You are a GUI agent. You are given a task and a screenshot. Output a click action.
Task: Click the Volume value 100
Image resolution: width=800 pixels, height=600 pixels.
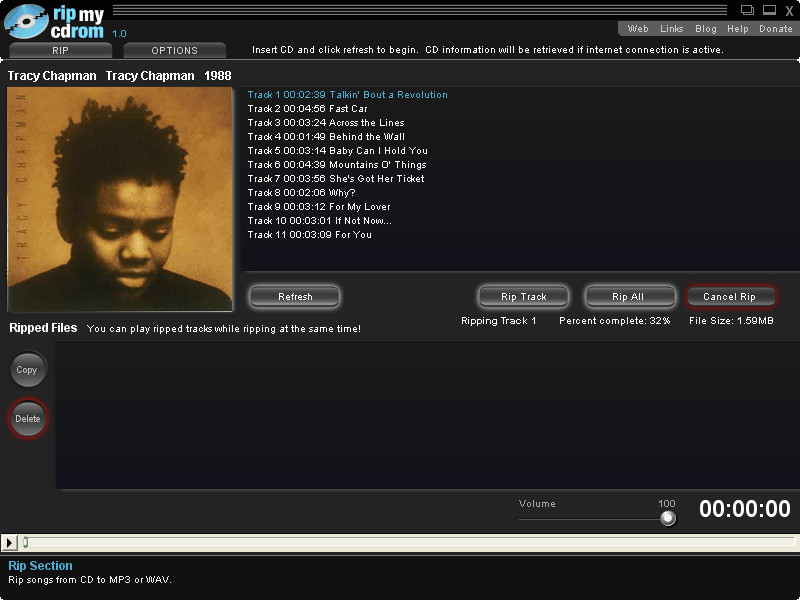click(x=666, y=504)
